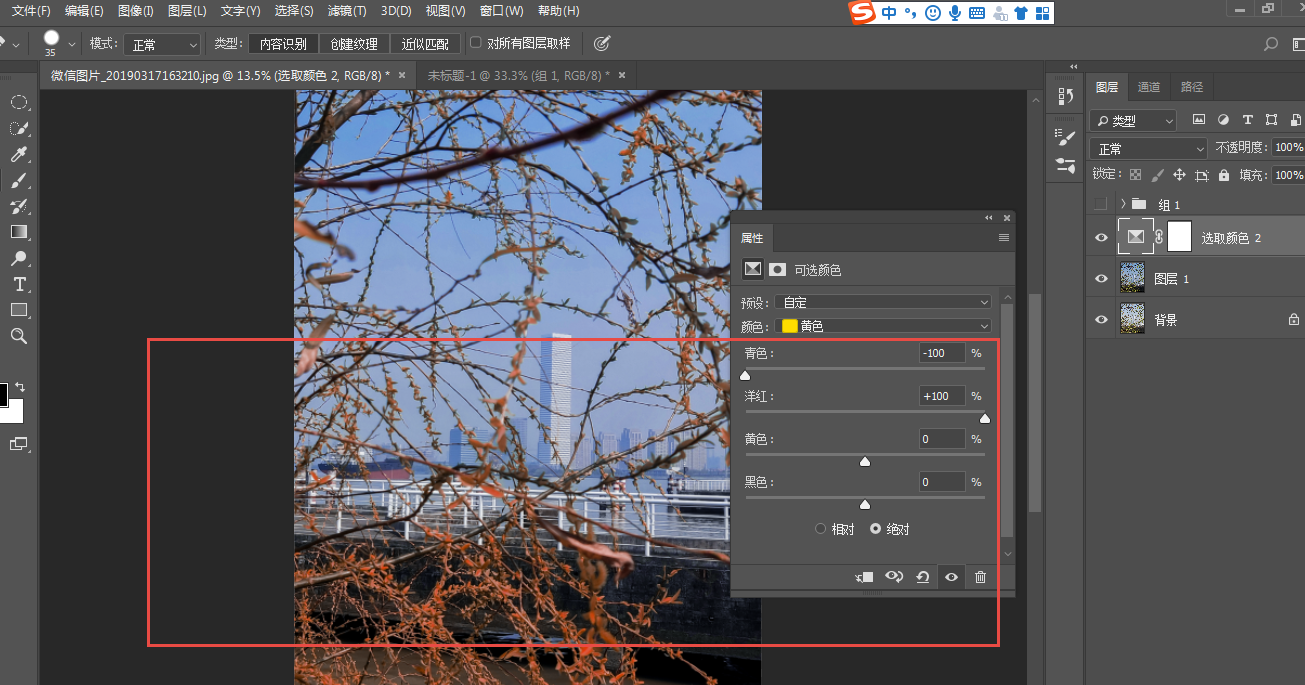Open the History panel icon
The width and height of the screenshot is (1305, 685).
pos(1065,97)
